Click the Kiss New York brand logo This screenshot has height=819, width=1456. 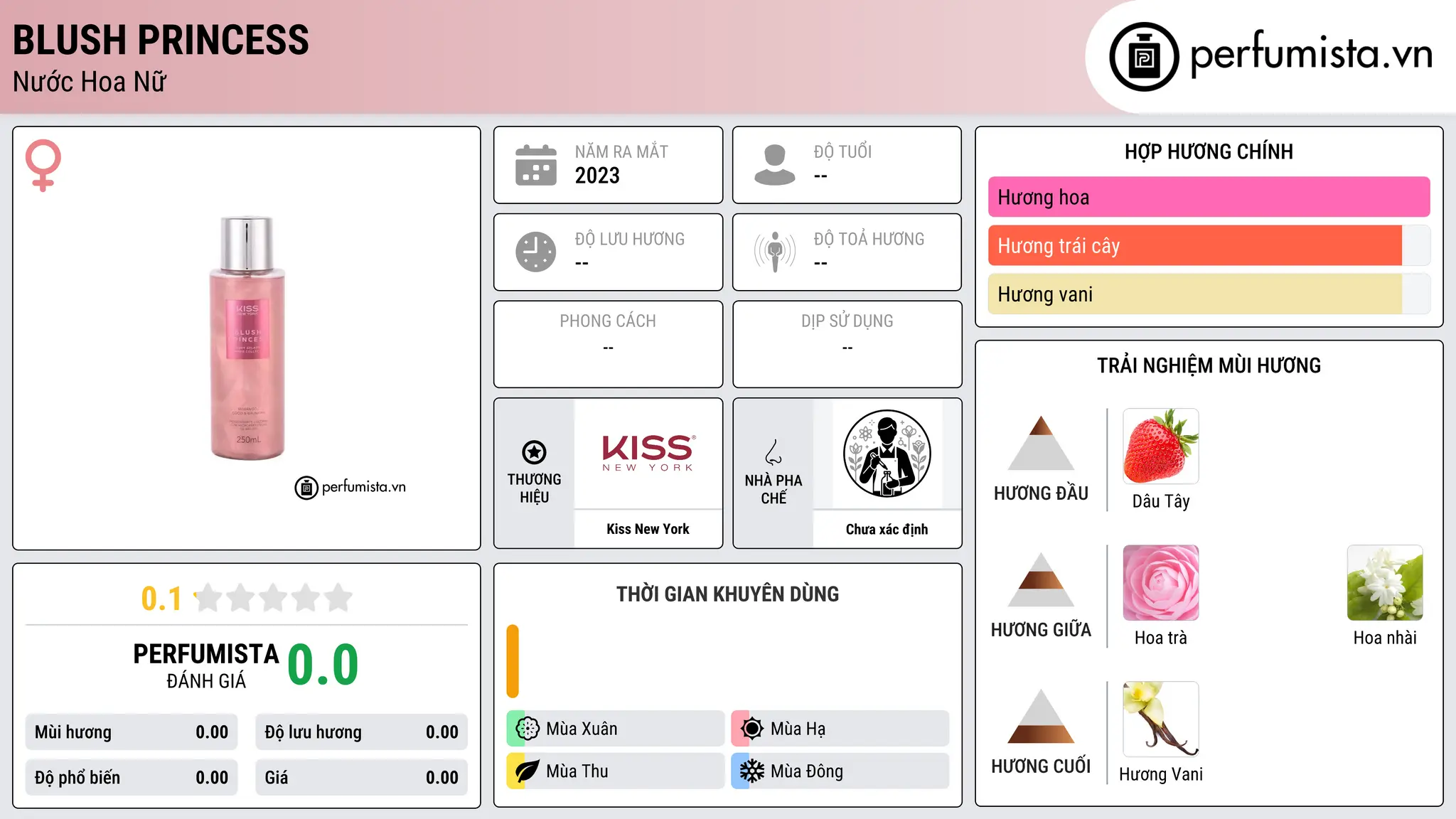click(648, 454)
